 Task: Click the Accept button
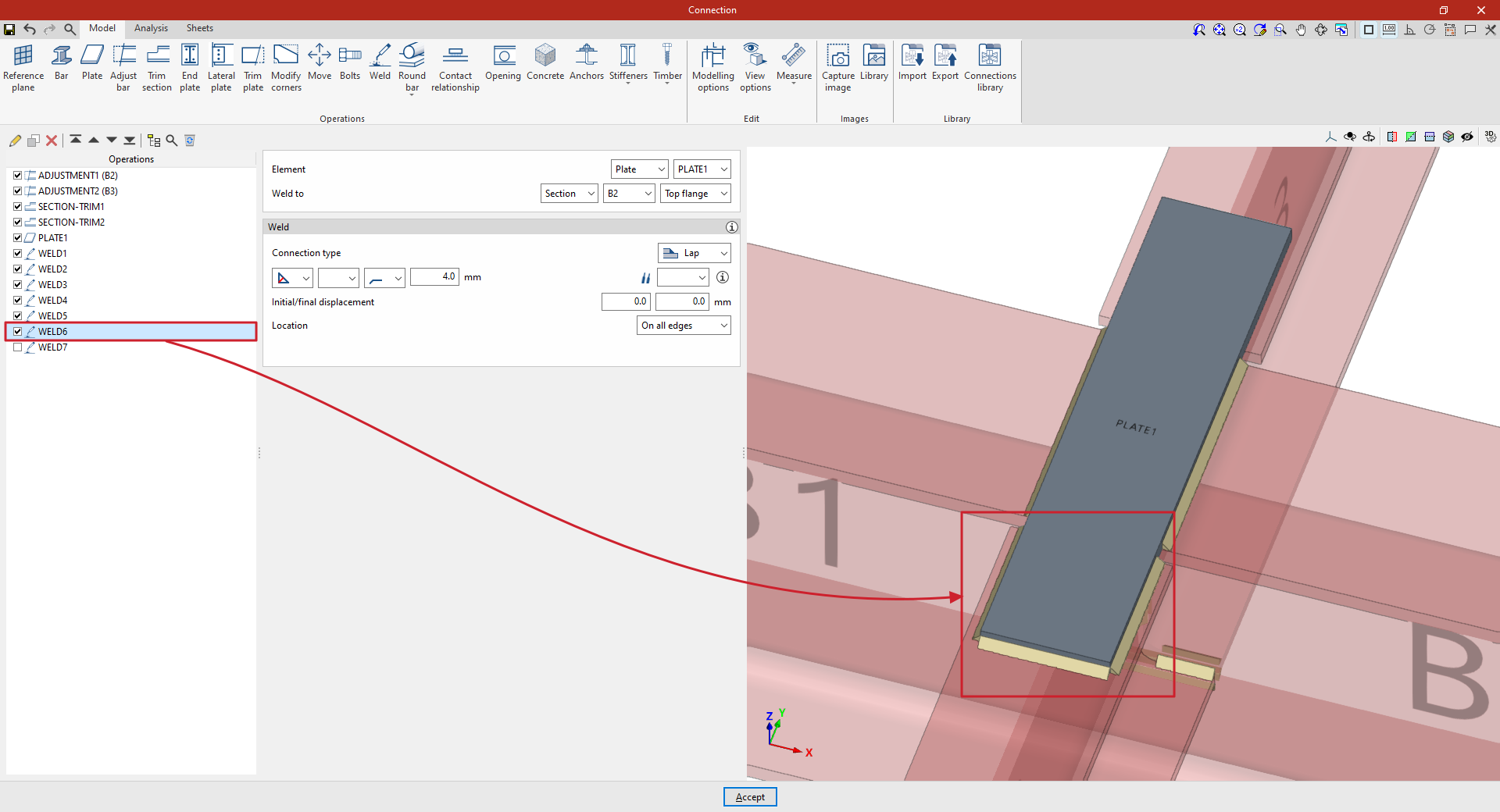click(x=750, y=797)
